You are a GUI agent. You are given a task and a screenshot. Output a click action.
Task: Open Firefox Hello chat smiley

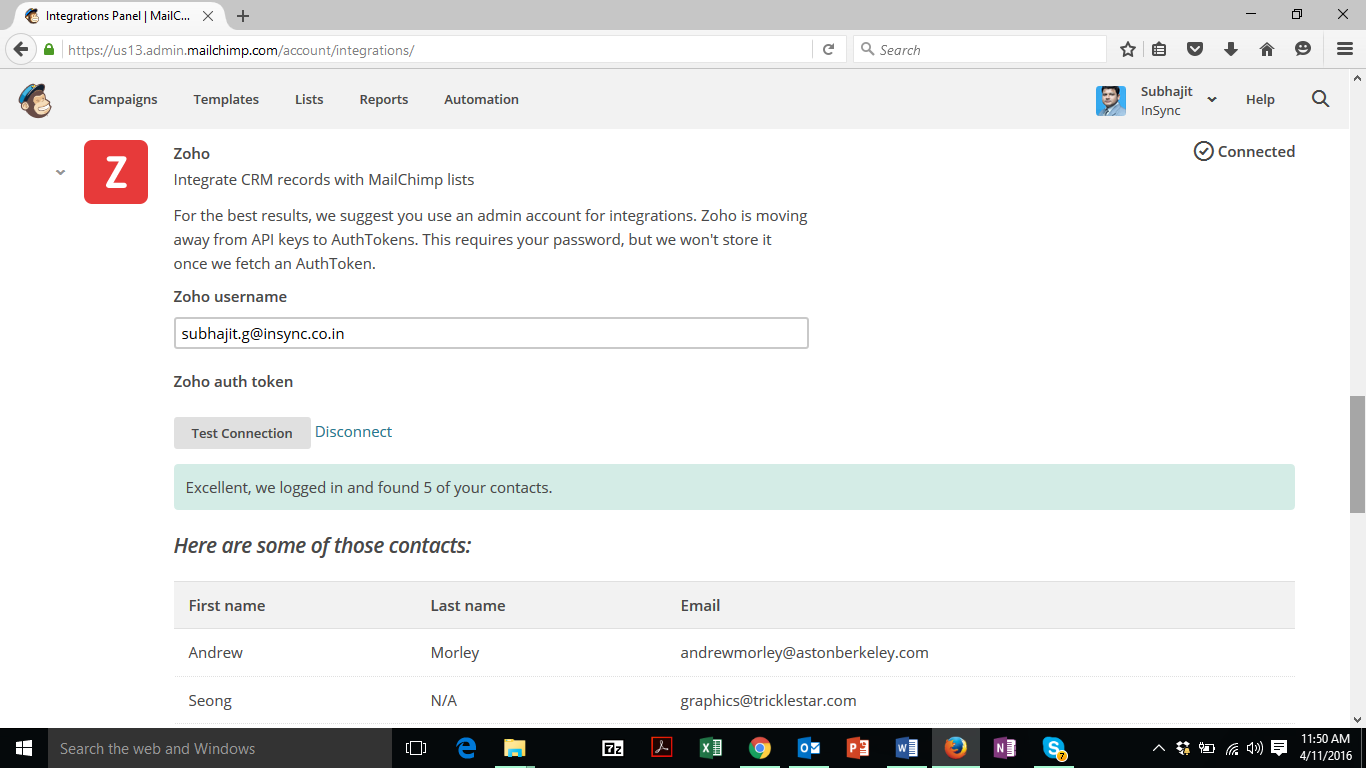[x=1303, y=49]
